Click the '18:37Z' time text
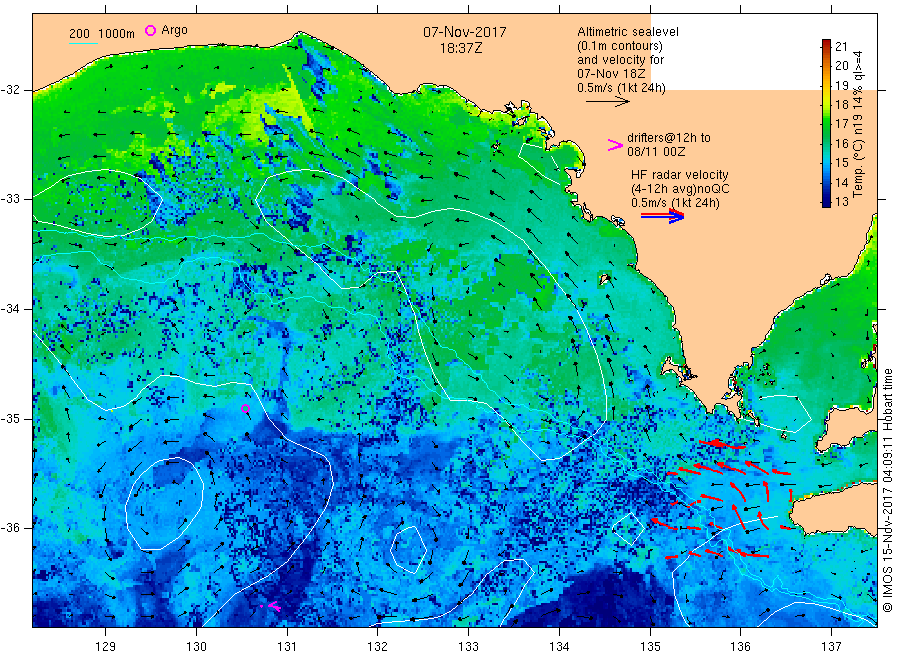Image resolution: width=900 pixels, height=660 pixels. [461, 49]
